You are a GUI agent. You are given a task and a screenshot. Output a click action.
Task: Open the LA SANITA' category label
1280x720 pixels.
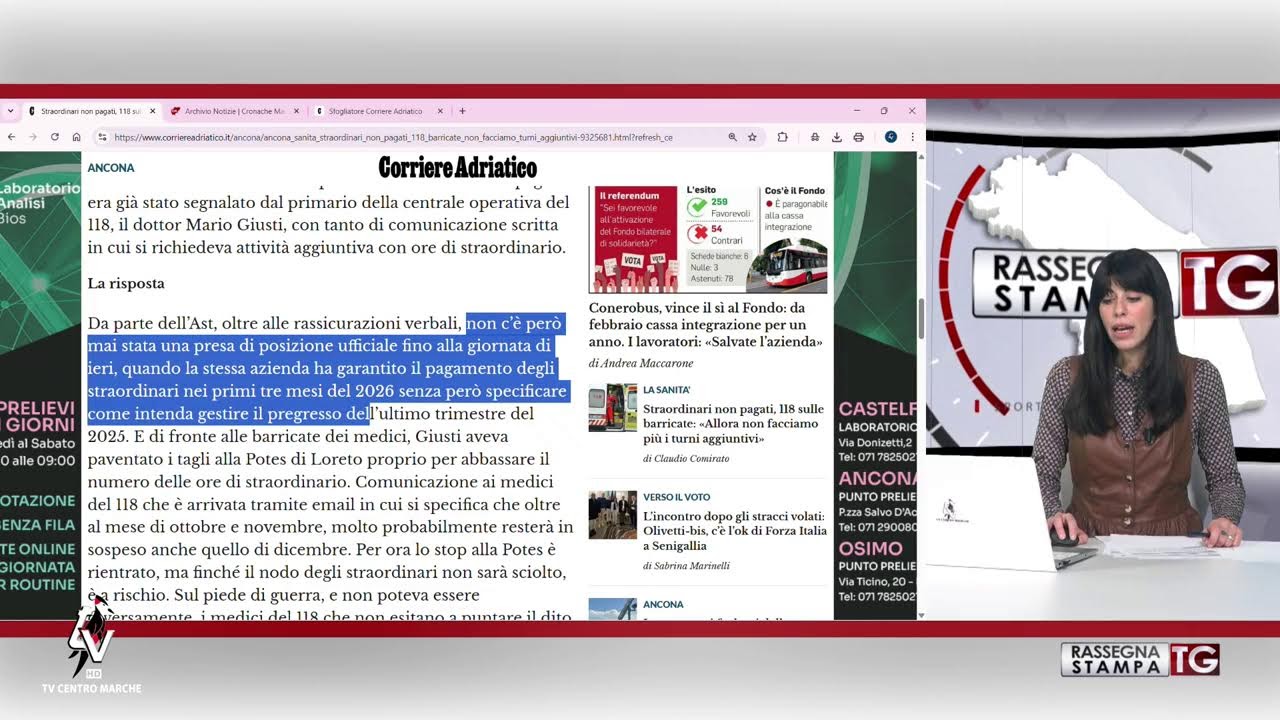coord(666,390)
